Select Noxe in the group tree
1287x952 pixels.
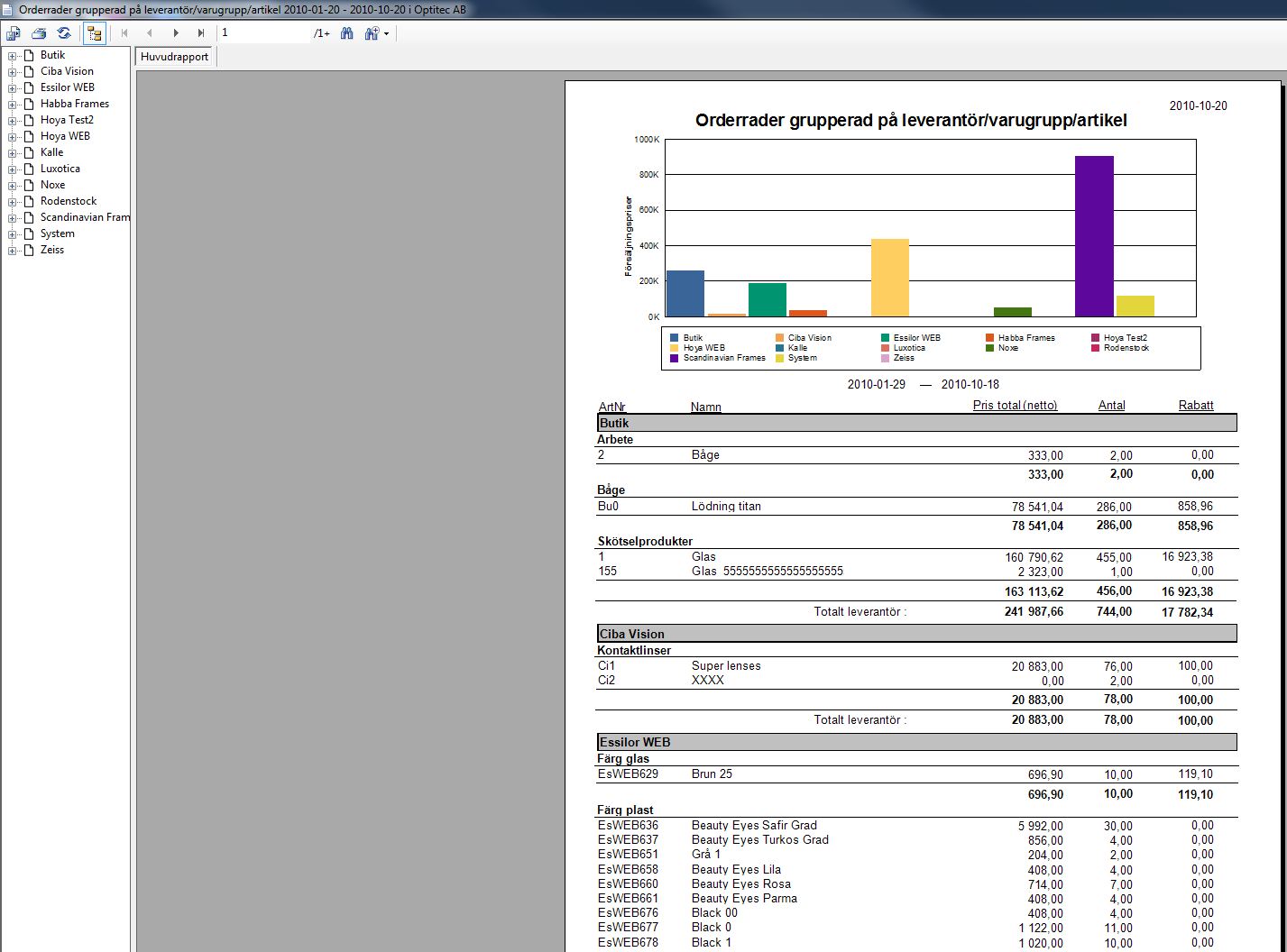(52, 185)
